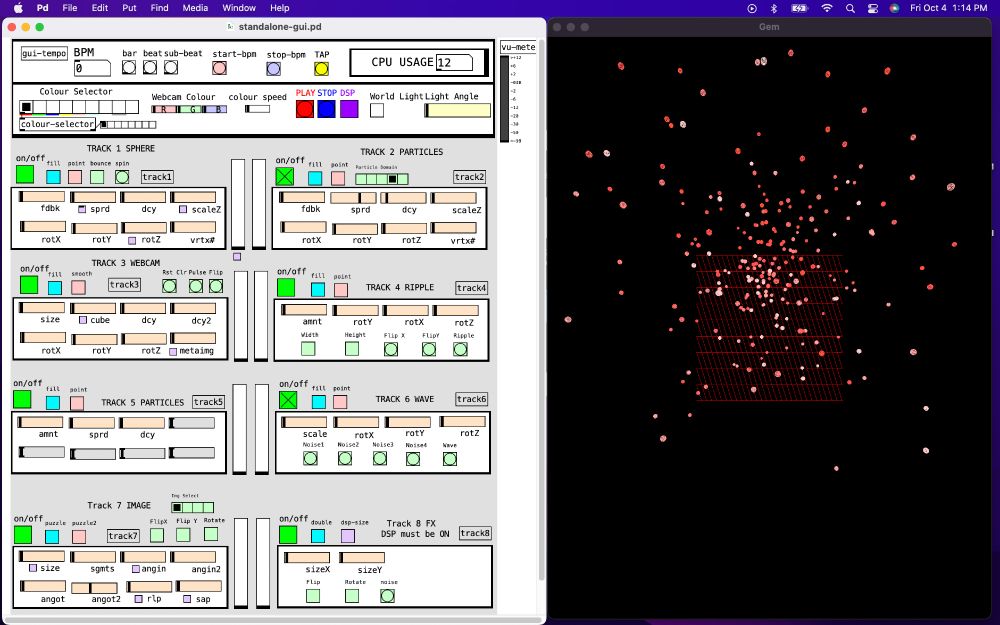Click the bar indicator bang
Viewport: 1000px width, 625px height.
pyautogui.click(x=129, y=67)
